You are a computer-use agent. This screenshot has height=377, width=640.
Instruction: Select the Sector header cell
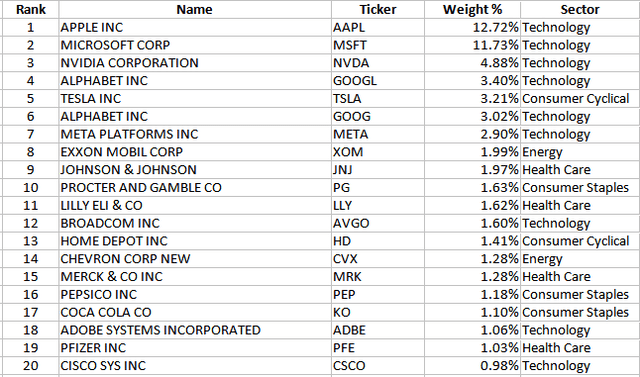click(580, 9)
